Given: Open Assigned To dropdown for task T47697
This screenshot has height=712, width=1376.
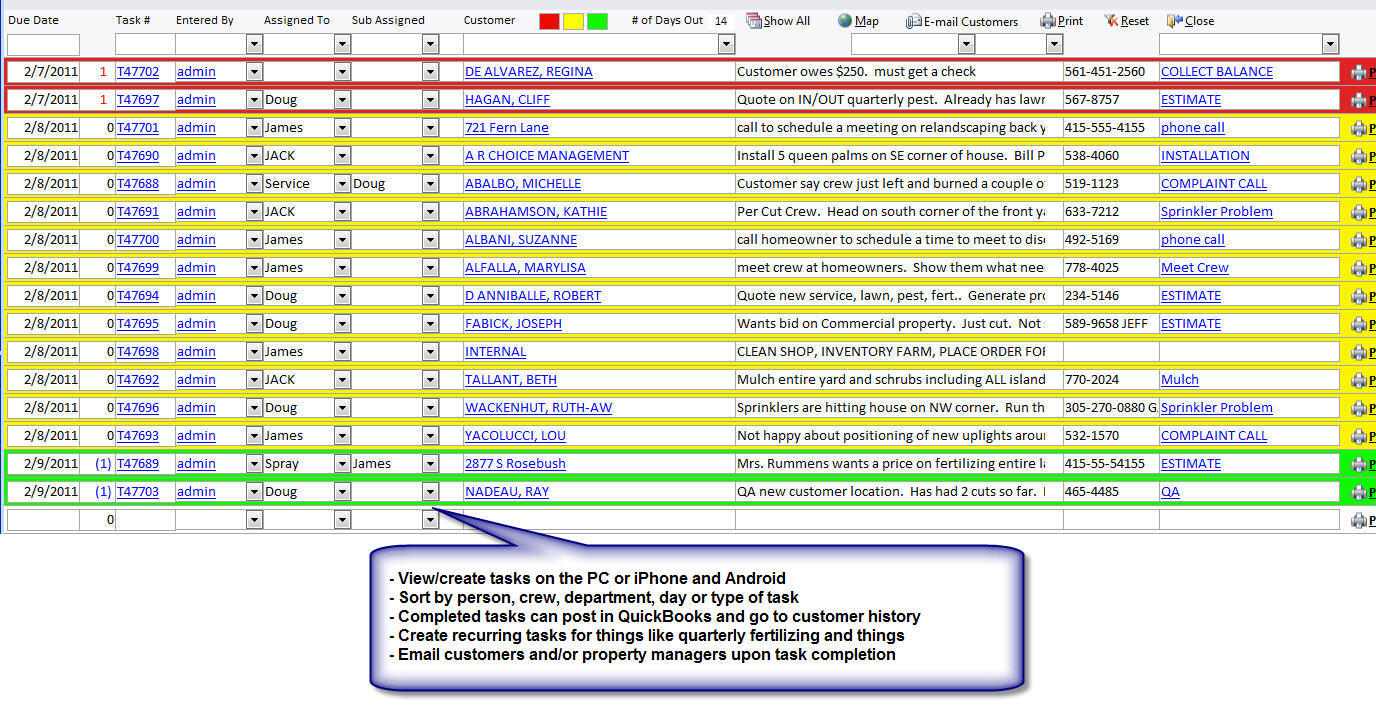Looking at the screenshot, I should [x=342, y=100].
